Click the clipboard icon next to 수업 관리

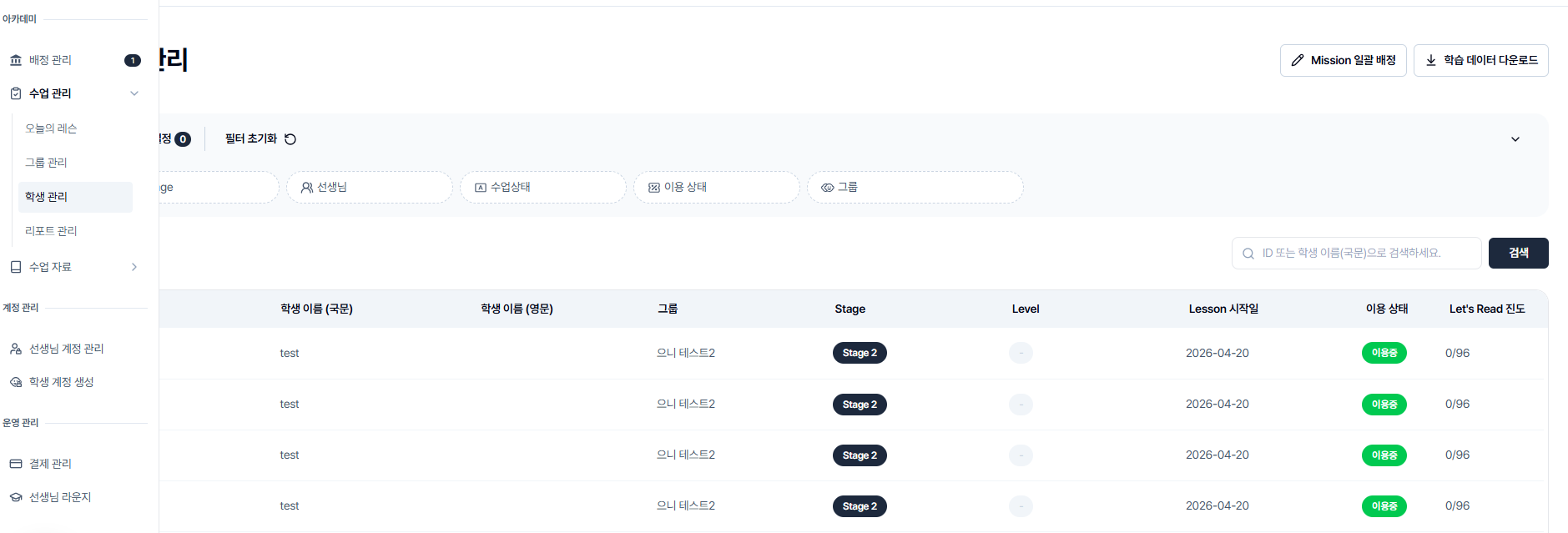click(16, 93)
